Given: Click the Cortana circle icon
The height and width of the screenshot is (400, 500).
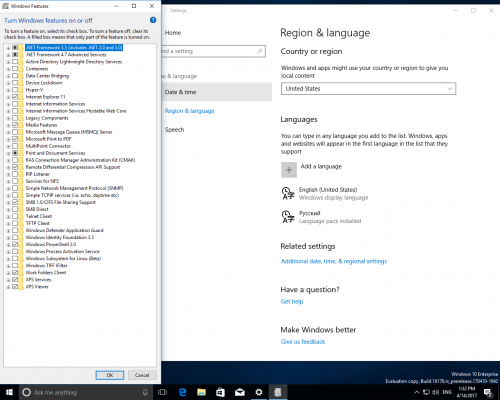Looking at the screenshot, I should pyautogui.click(x=26, y=392).
